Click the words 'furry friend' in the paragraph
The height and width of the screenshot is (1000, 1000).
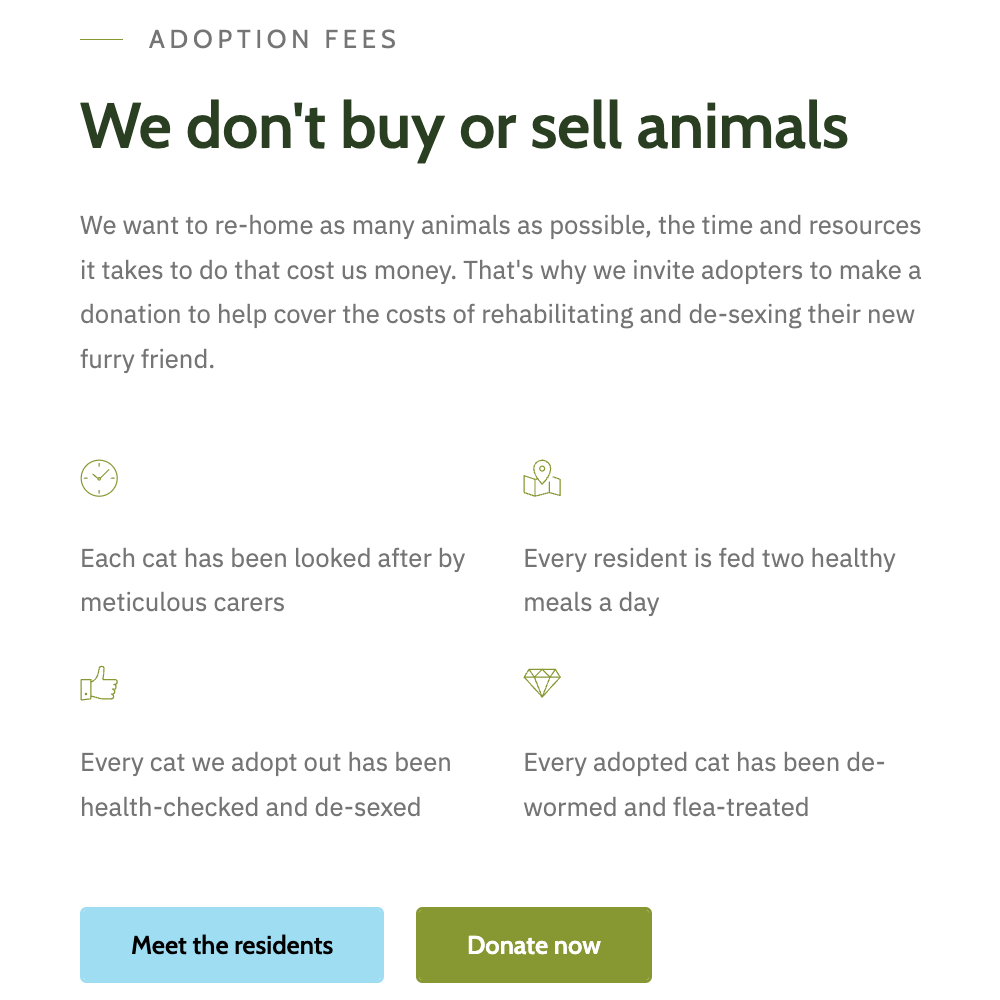tap(147, 359)
